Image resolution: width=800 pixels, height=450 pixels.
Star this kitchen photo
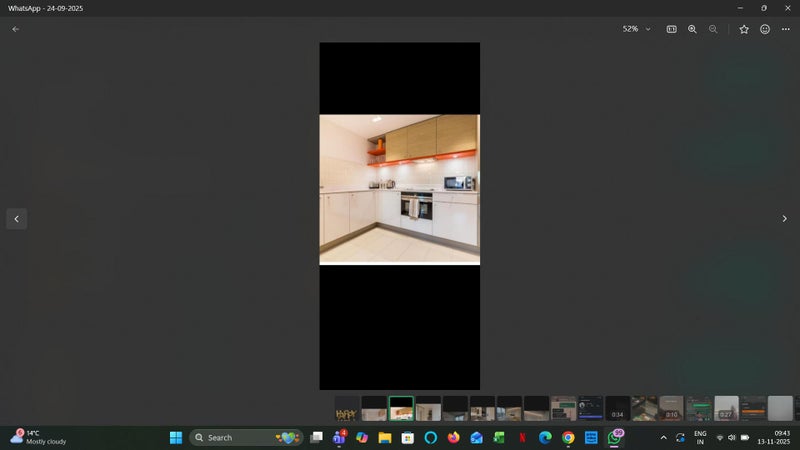pyautogui.click(x=744, y=29)
